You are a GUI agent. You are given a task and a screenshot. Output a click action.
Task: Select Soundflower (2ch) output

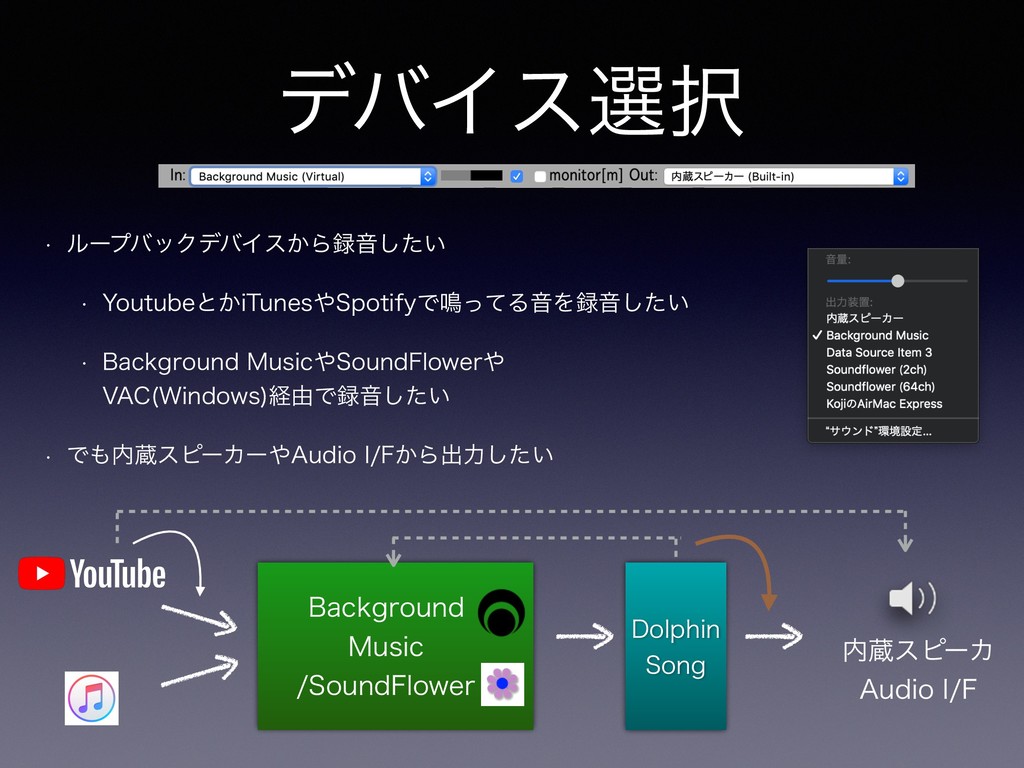click(876, 369)
